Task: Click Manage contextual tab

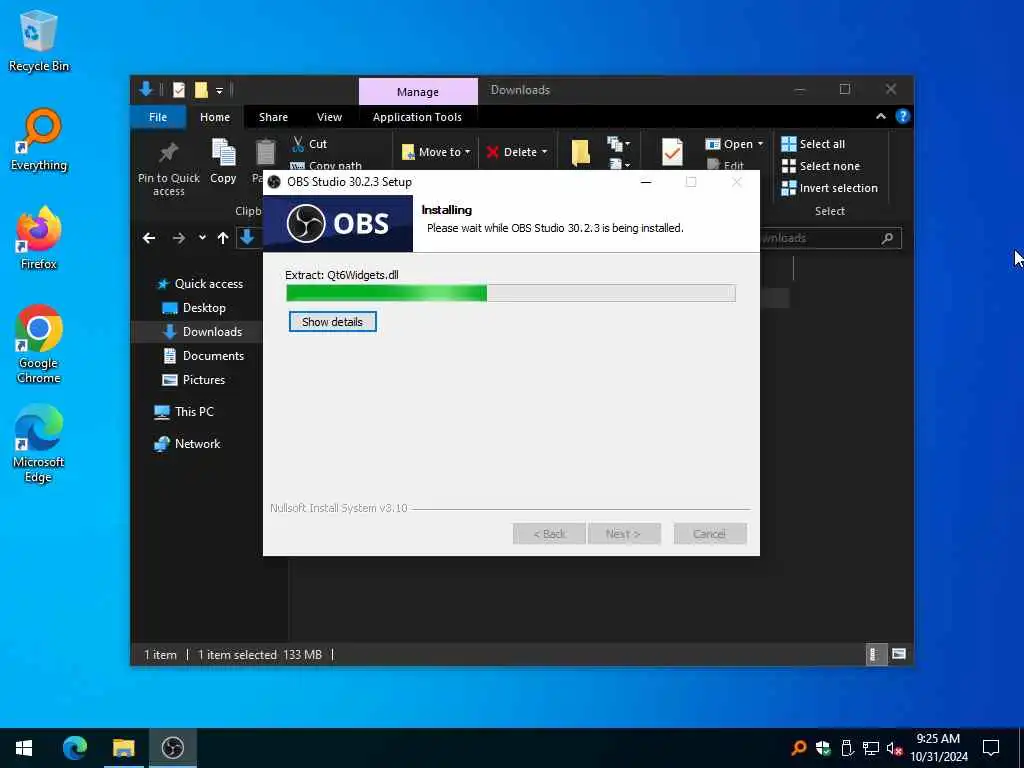Action: coord(418,91)
